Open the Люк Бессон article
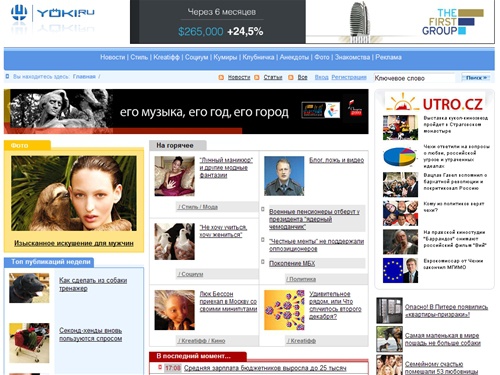 pos(228,301)
